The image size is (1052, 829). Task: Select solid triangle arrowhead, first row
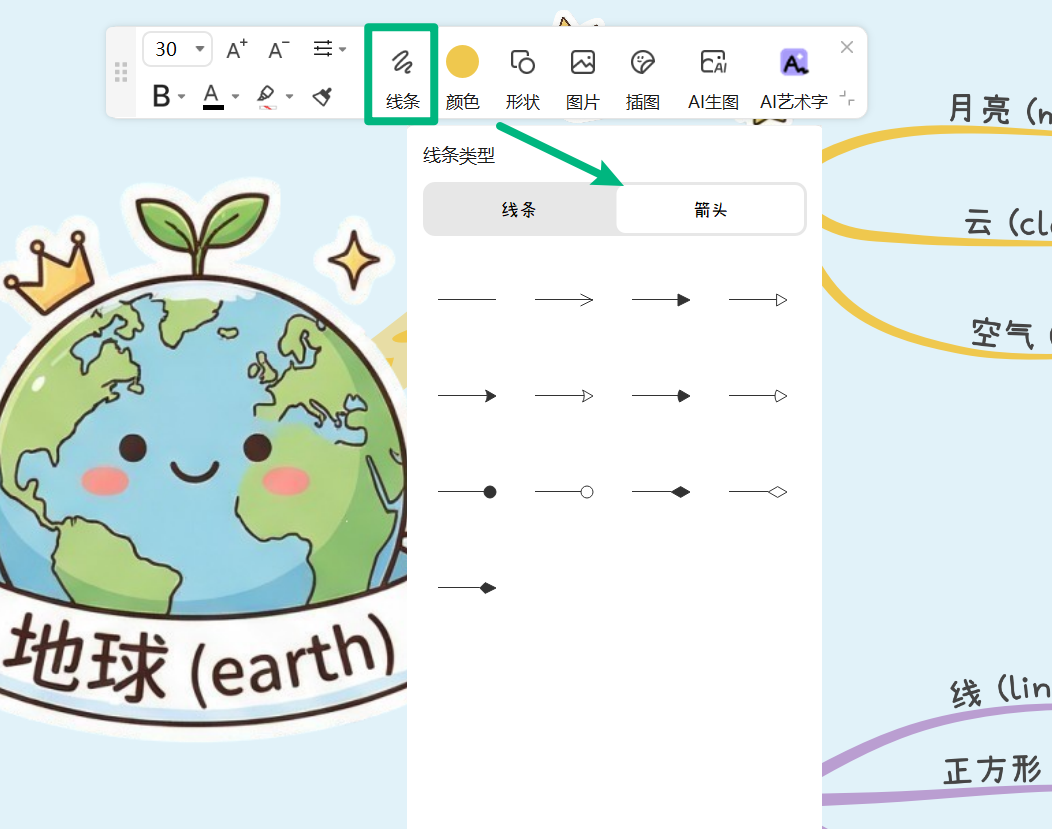(661, 300)
